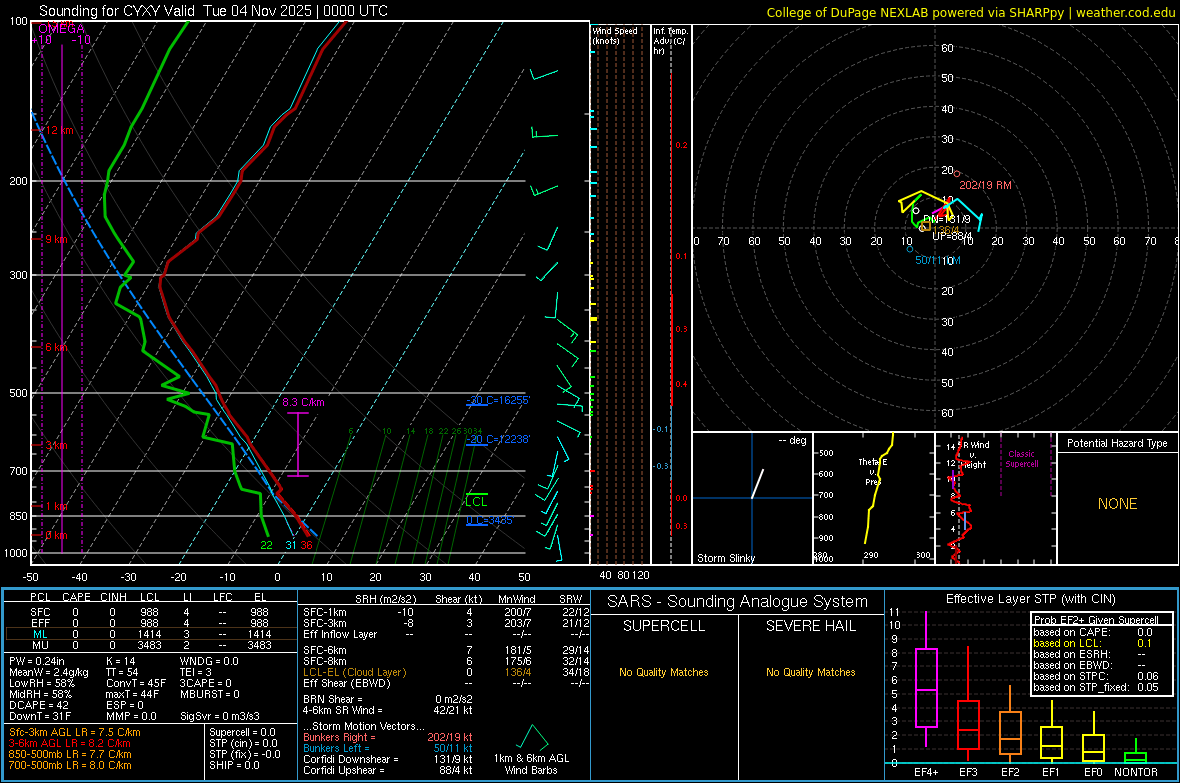Select the green LCL marker label
This screenshot has height=783, width=1180.
click(476, 501)
